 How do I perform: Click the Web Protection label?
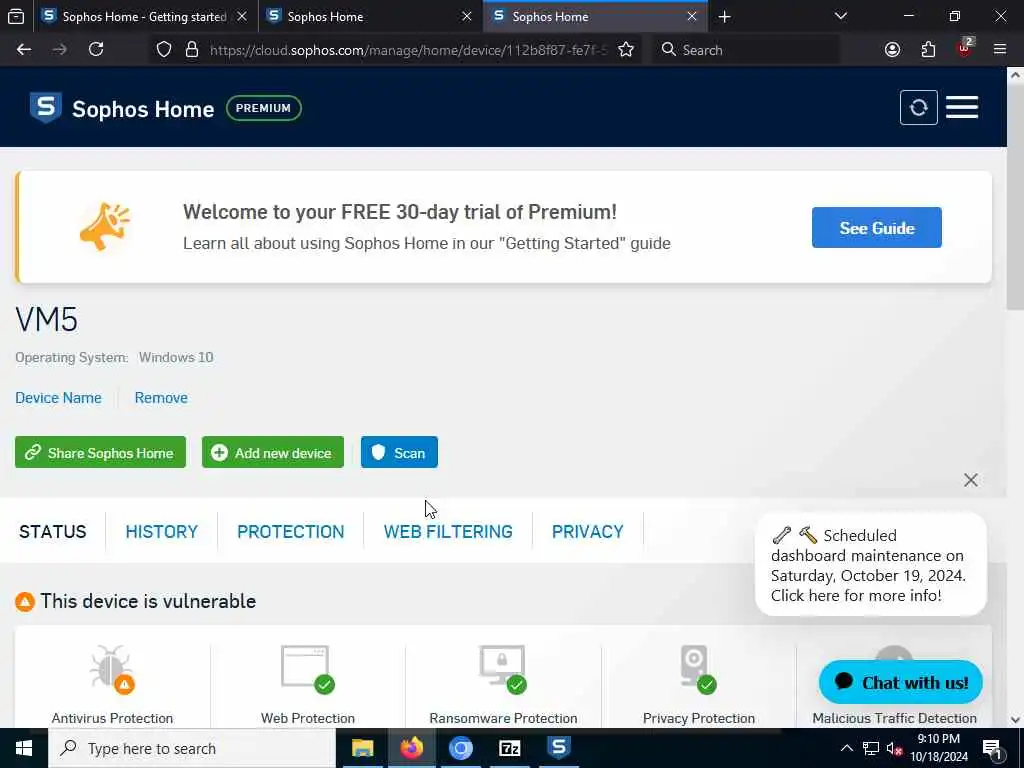tap(308, 718)
